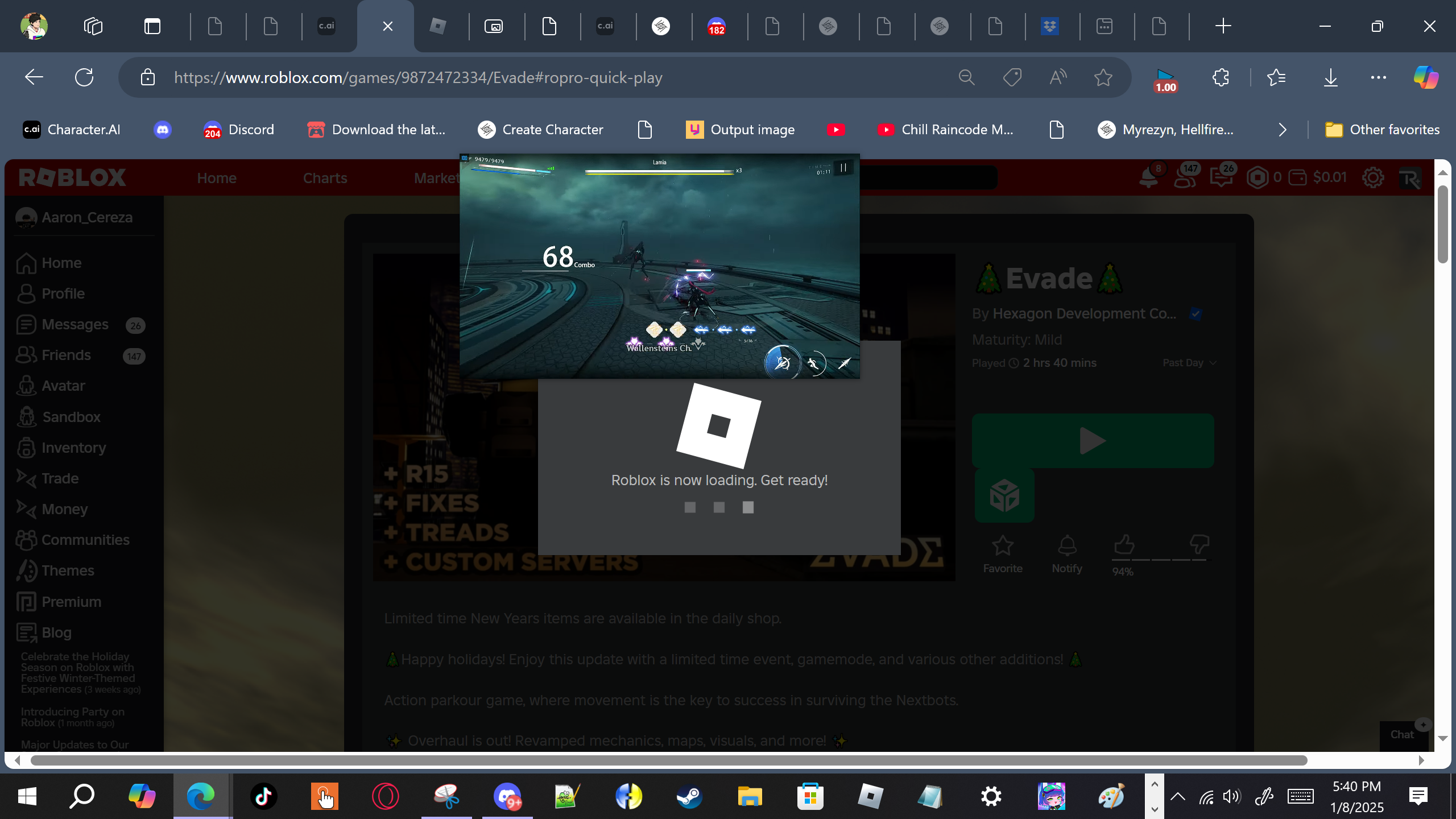Open Roblox settings gear icon
The image size is (1456, 819).
tap(1372, 177)
